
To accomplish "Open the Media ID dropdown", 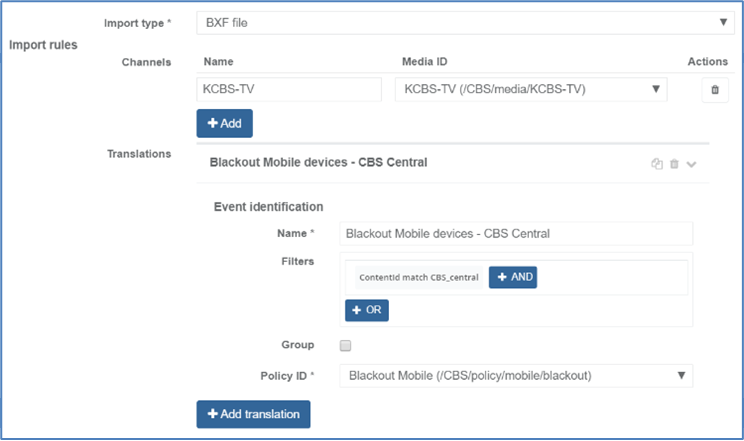I will click(x=531, y=90).
